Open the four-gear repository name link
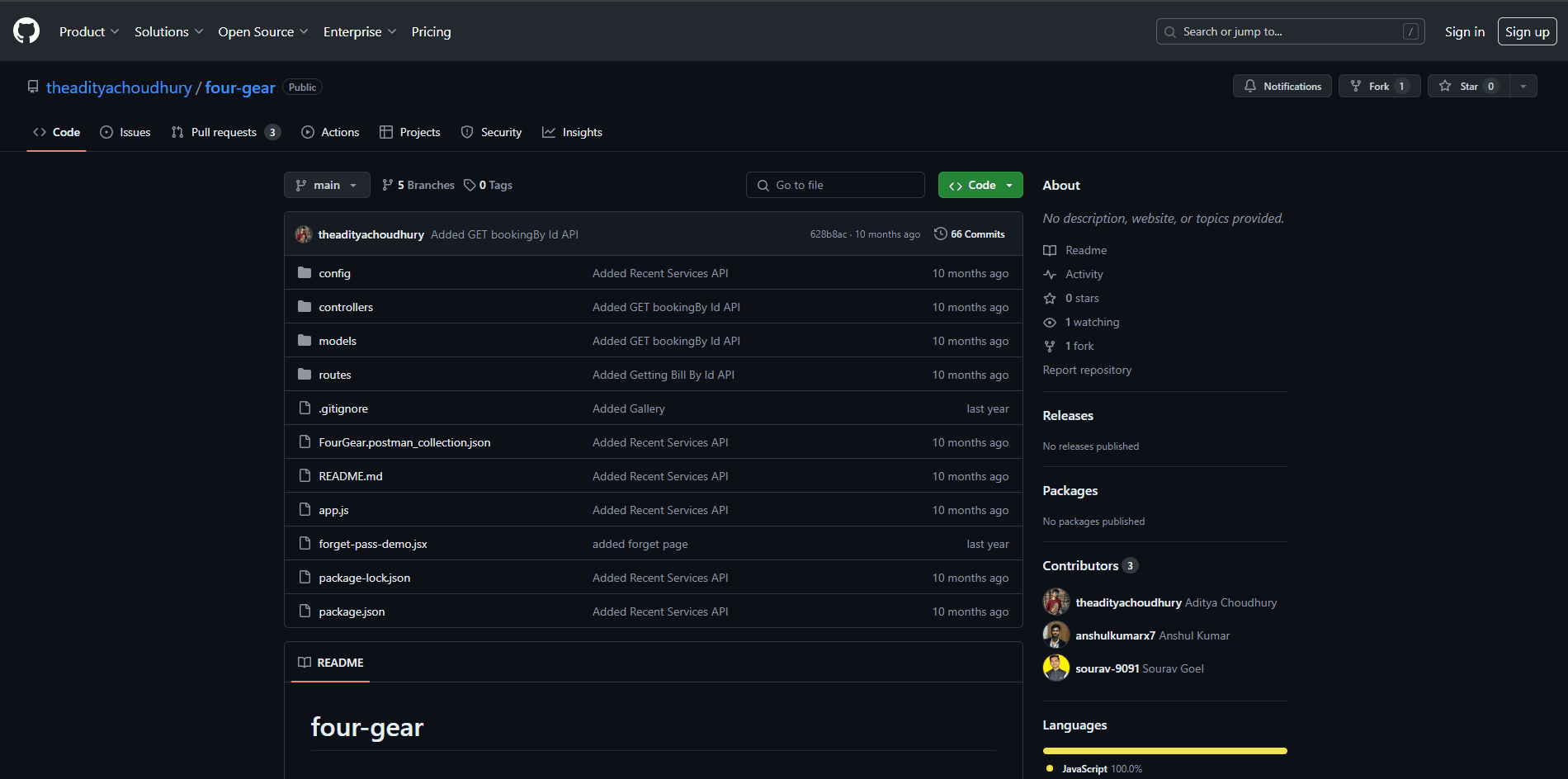Screen dimensions: 1568x779 240,87
